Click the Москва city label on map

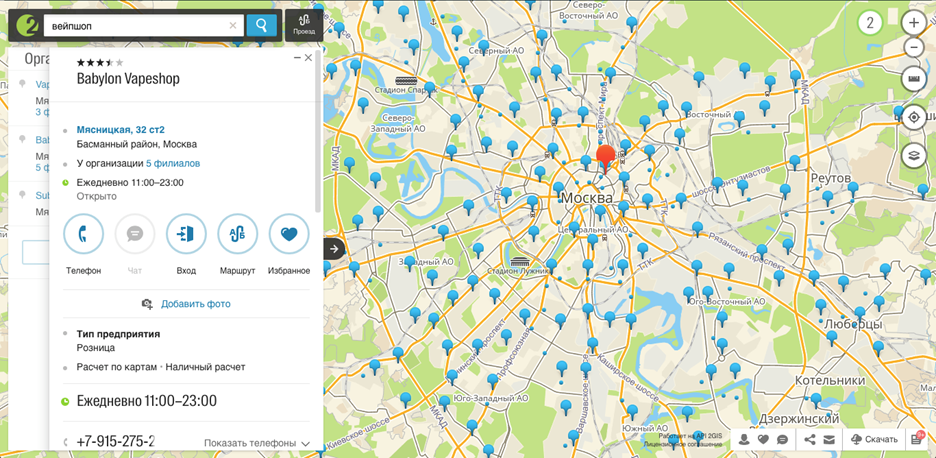pos(587,198)
